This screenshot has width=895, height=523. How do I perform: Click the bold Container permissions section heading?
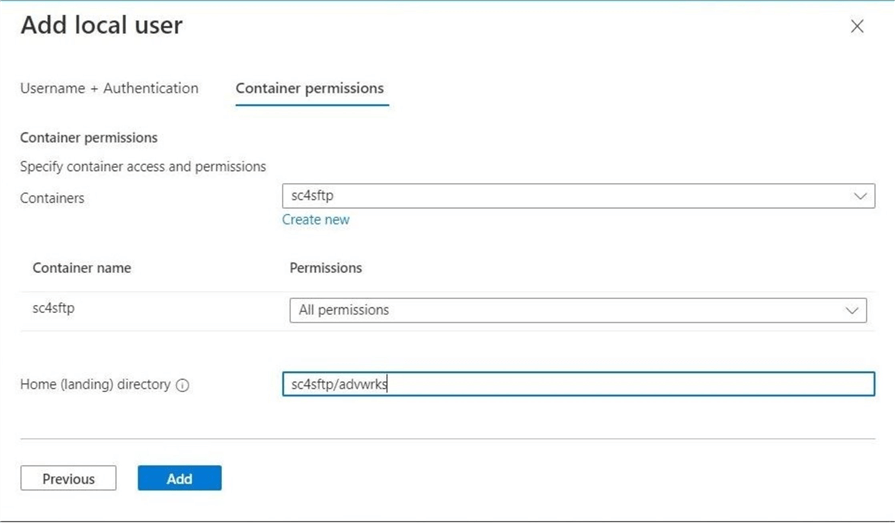(x=89, y=138)
